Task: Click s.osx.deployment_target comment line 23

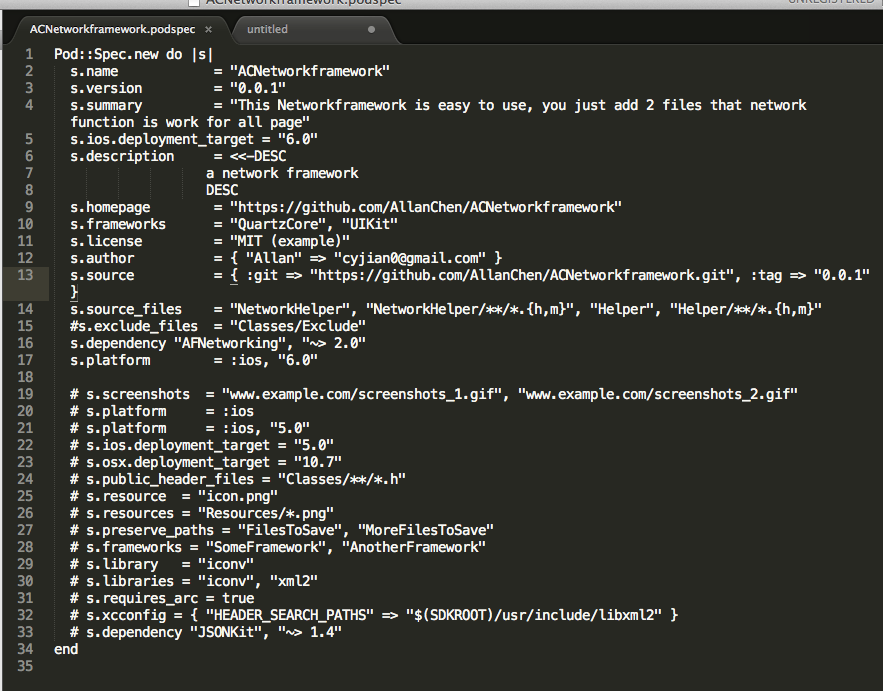Action: tap(206, 462)
